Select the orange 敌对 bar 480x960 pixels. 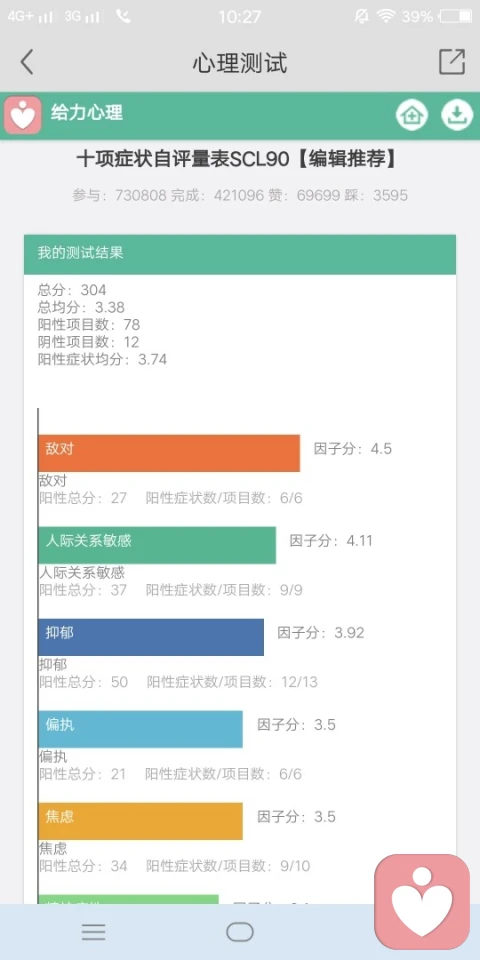(x=169, y=453)
